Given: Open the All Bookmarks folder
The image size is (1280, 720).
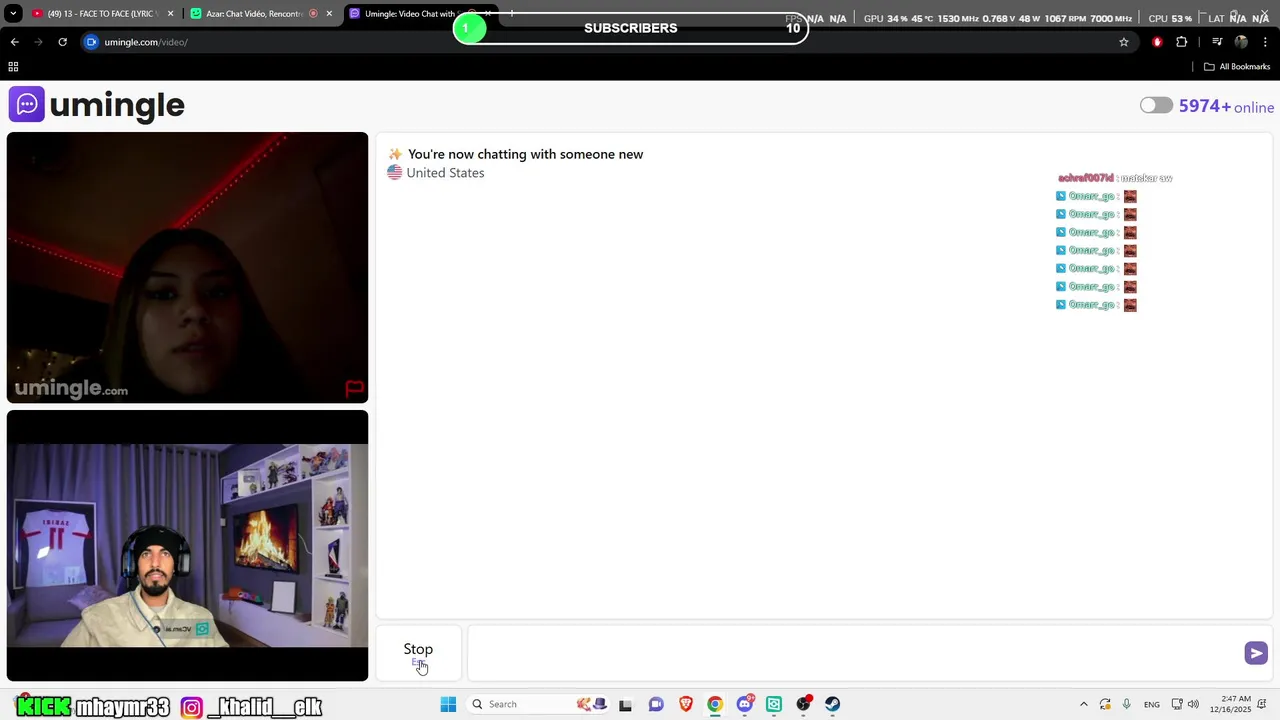Looking at the screenshot, I should (1237, 67).
